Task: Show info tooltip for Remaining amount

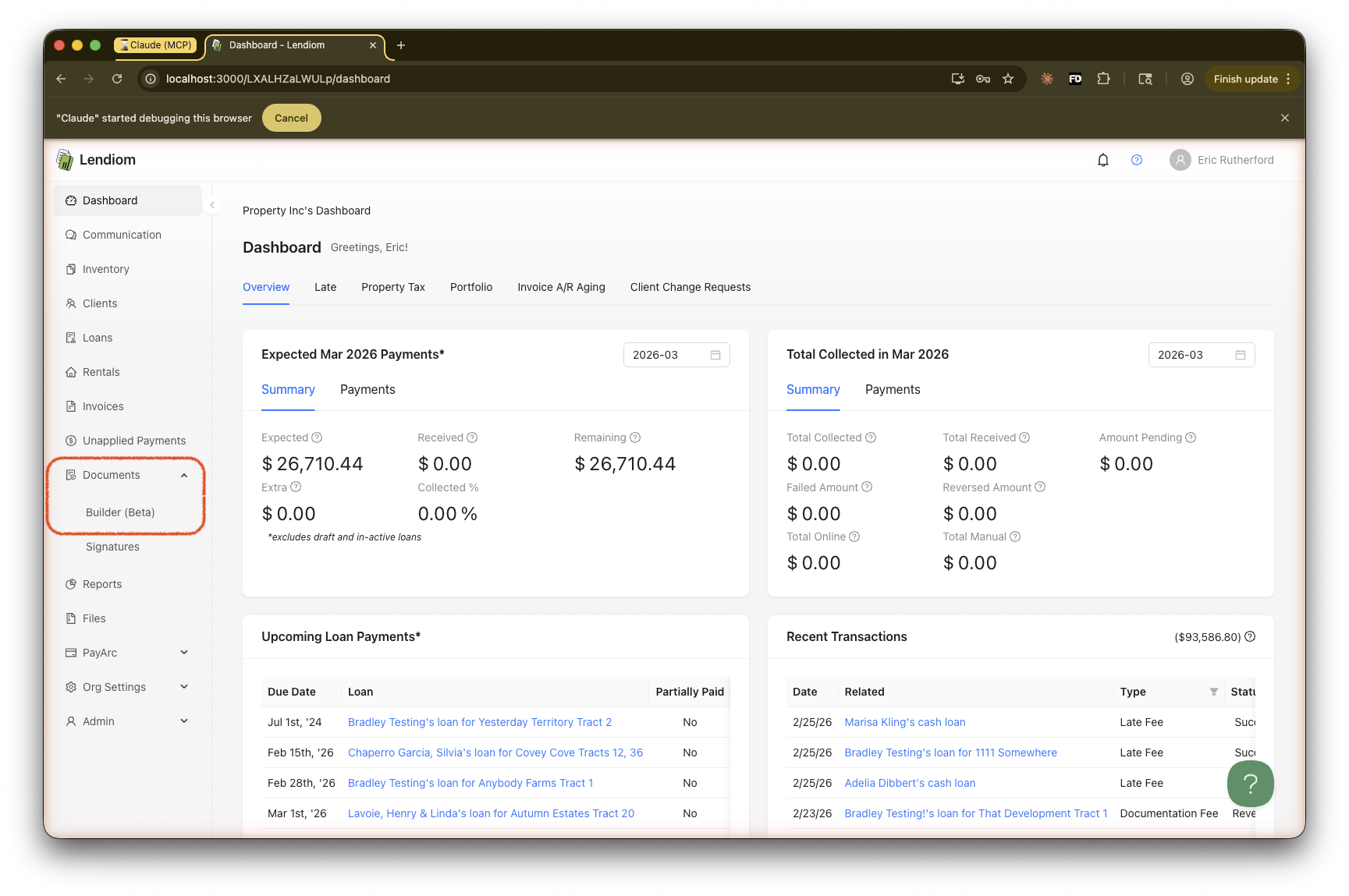Action: tap(635, 437)
